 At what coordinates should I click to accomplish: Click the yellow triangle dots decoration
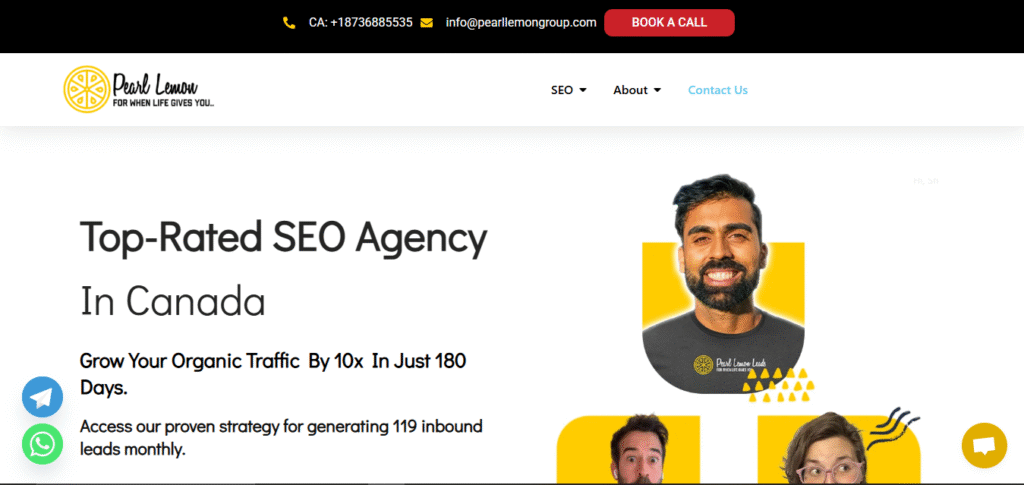click(x=778, y=384)
